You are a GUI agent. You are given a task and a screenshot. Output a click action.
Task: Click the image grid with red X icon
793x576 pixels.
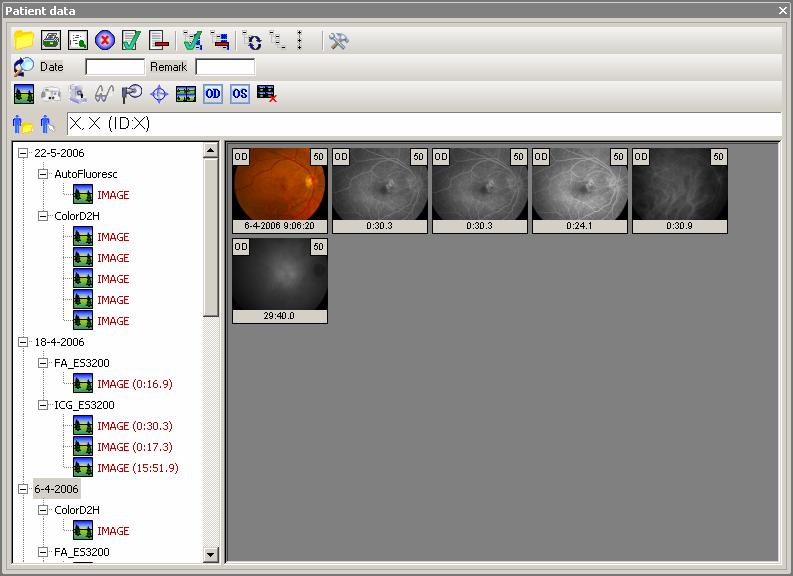click(267, 94)
